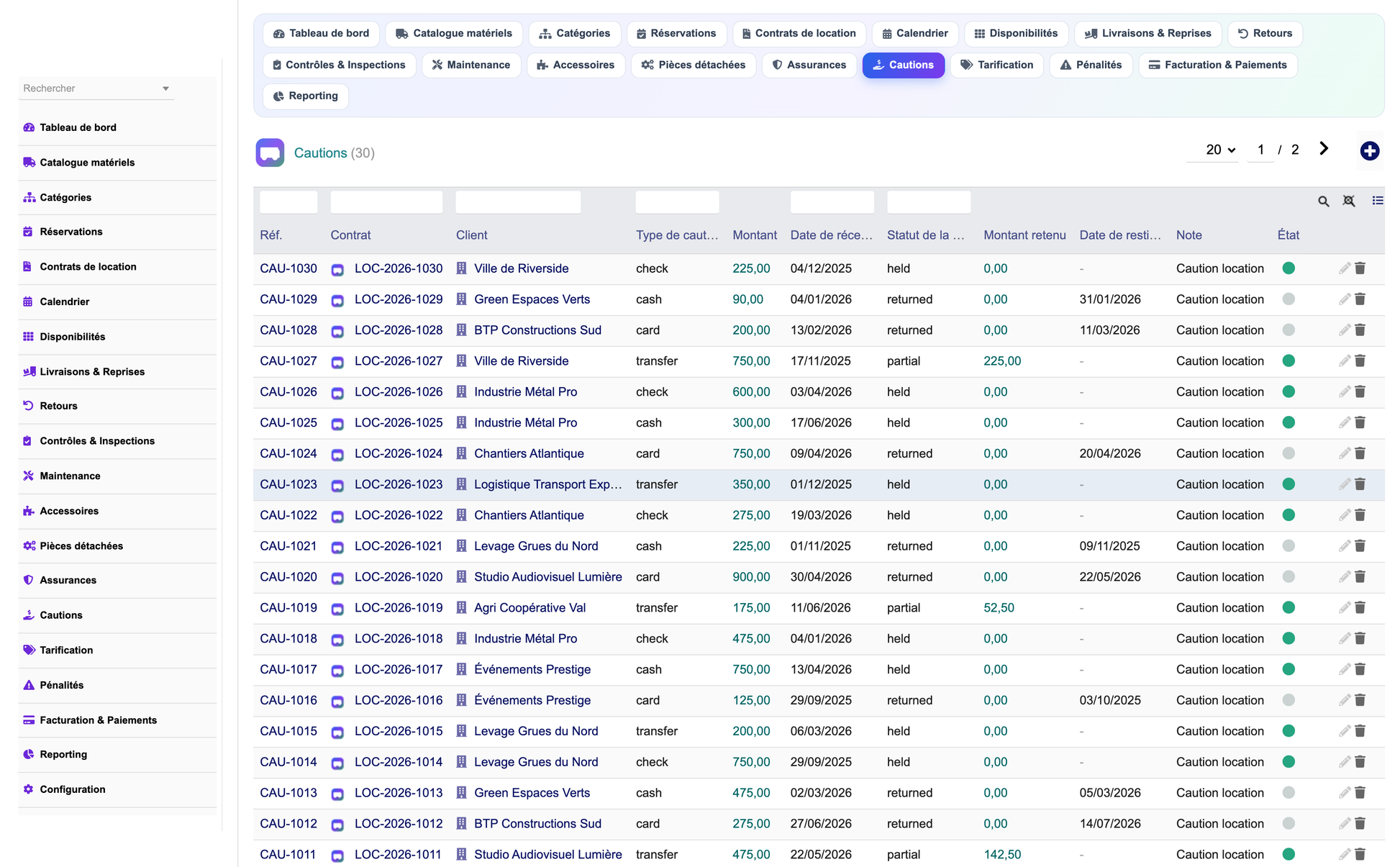Viewport: 1400px width, 867px height.
Task: Click contract icon beside LOC-2026-1020
Action: (x=337, y=578)
